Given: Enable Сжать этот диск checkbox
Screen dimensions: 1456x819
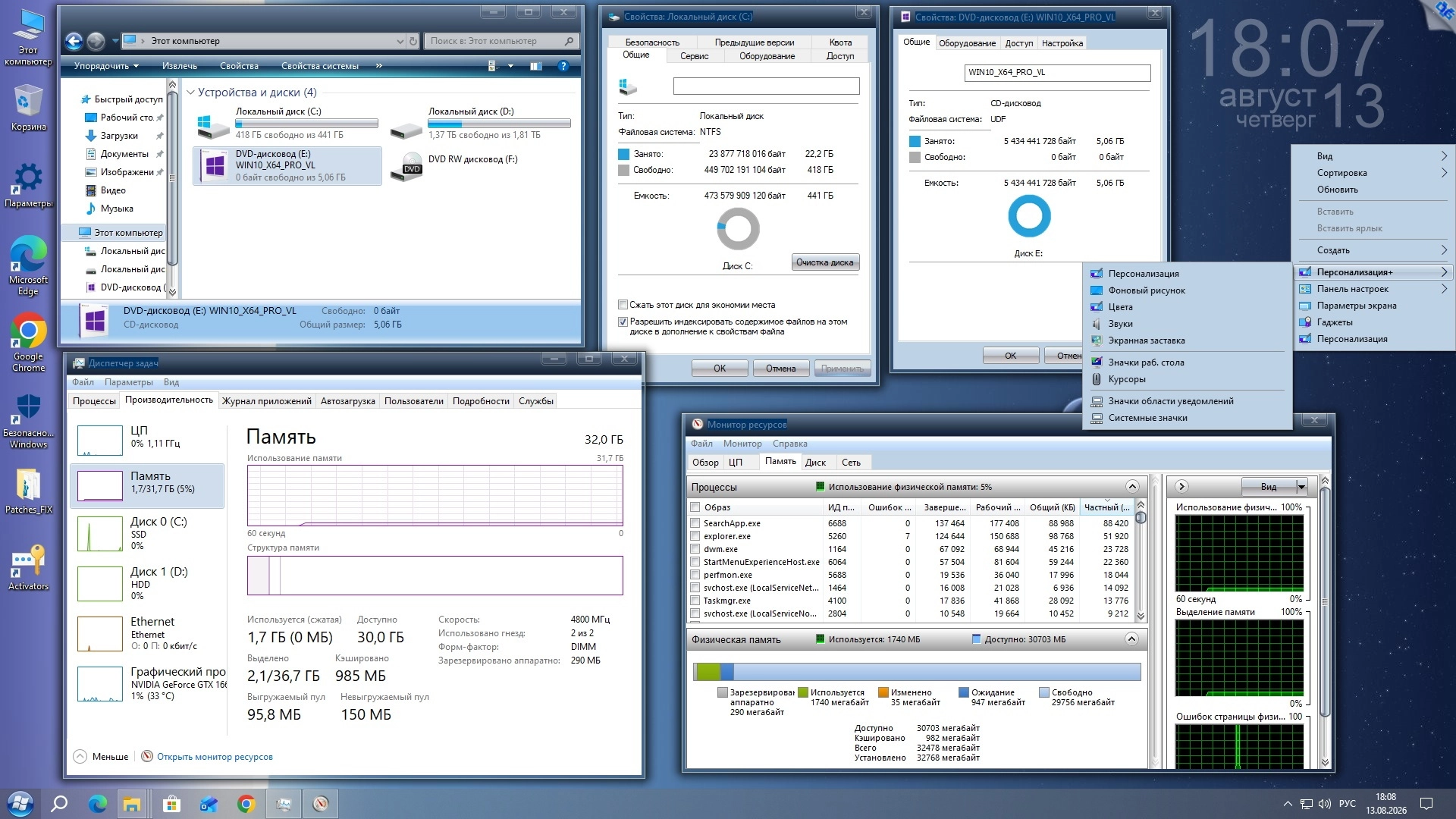Looking at the screenshot, I should 623,305.
